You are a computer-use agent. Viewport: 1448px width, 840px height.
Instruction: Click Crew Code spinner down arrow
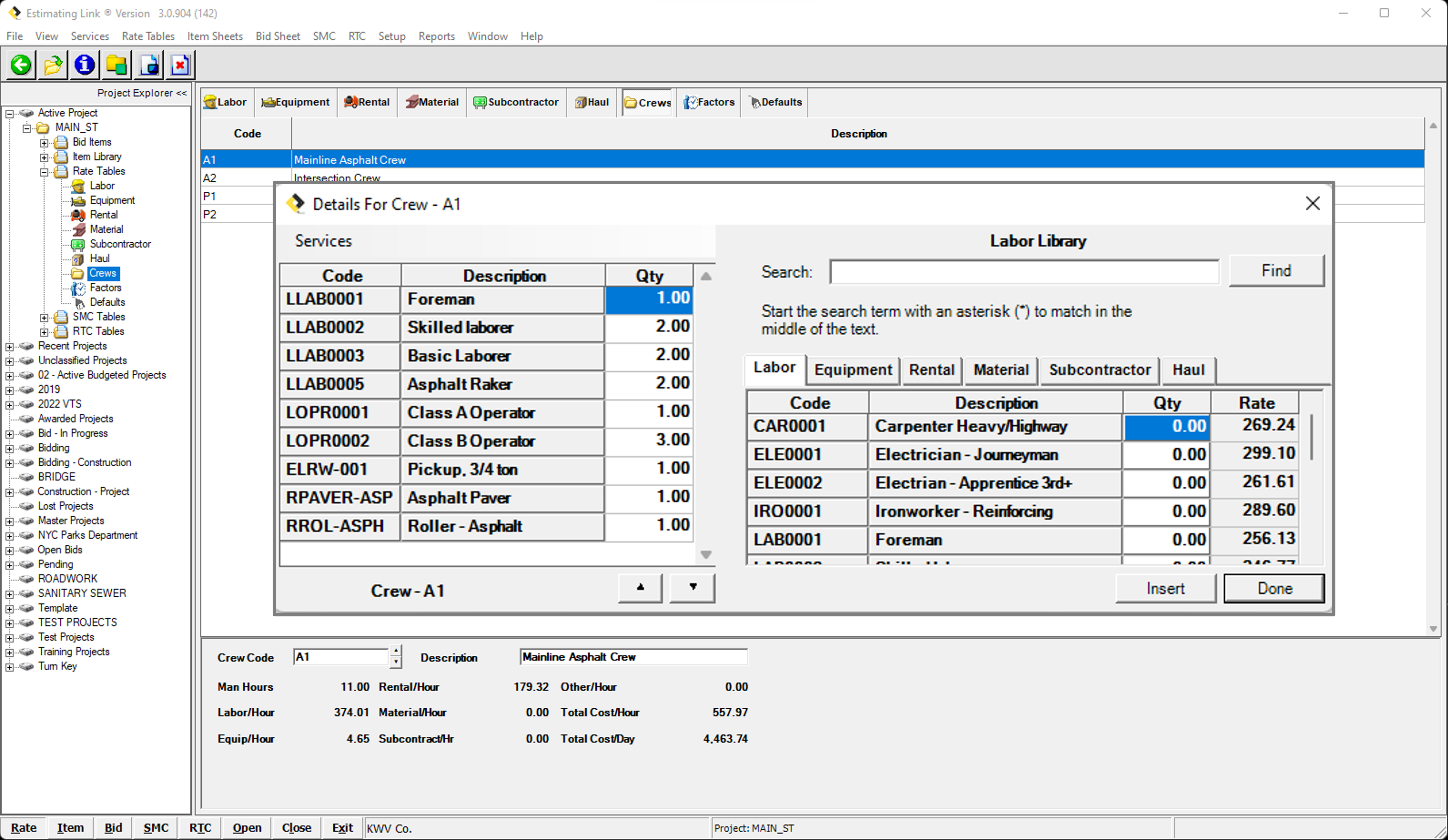(396, 662)
